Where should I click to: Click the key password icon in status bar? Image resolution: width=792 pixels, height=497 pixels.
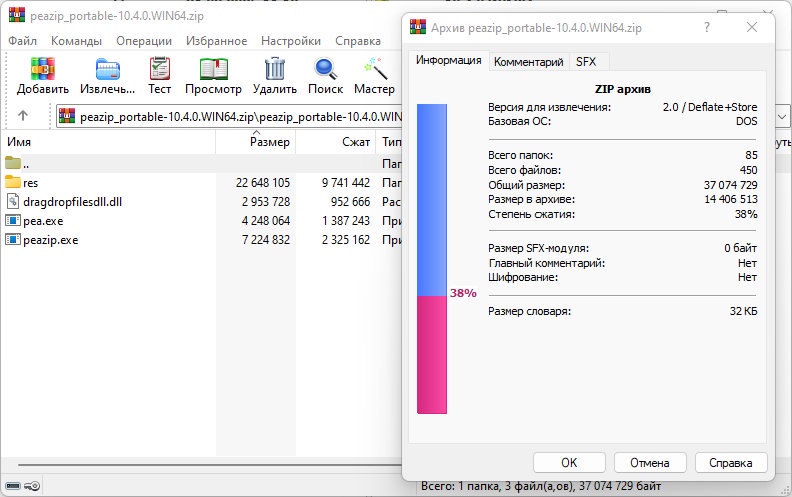click(32, 486)
